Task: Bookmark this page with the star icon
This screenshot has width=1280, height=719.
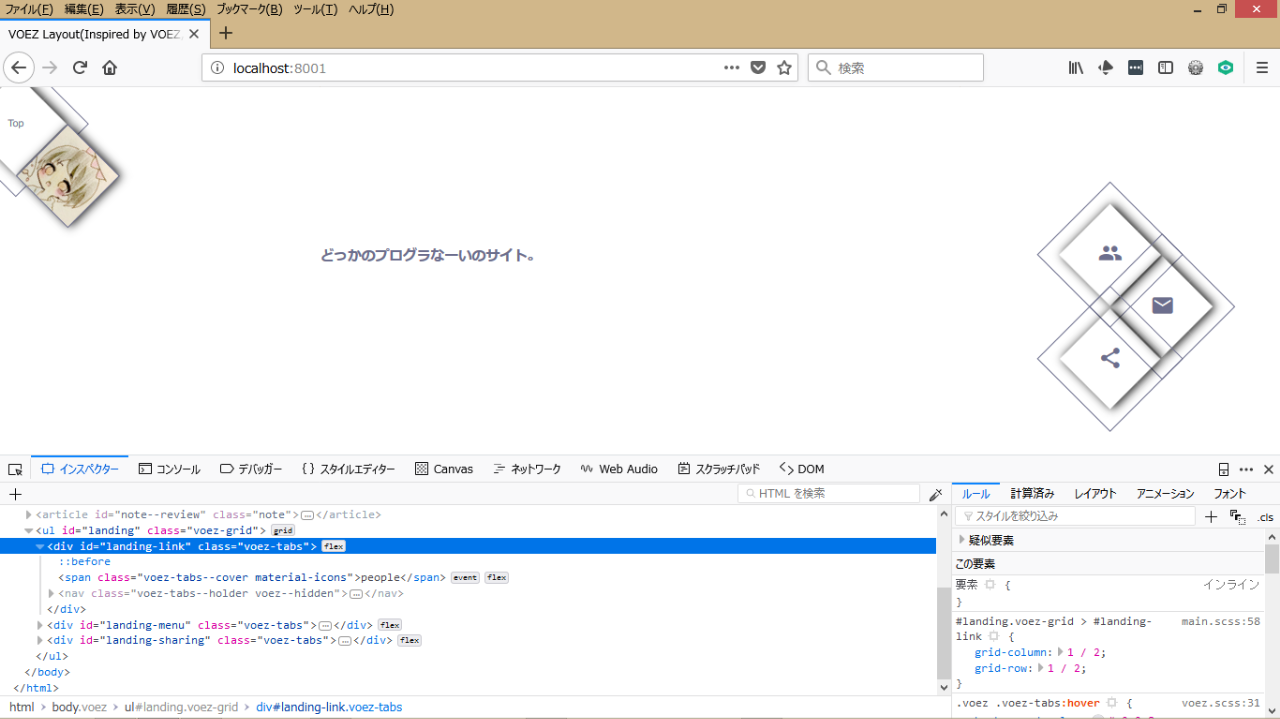Action: (x=784, y=68)
